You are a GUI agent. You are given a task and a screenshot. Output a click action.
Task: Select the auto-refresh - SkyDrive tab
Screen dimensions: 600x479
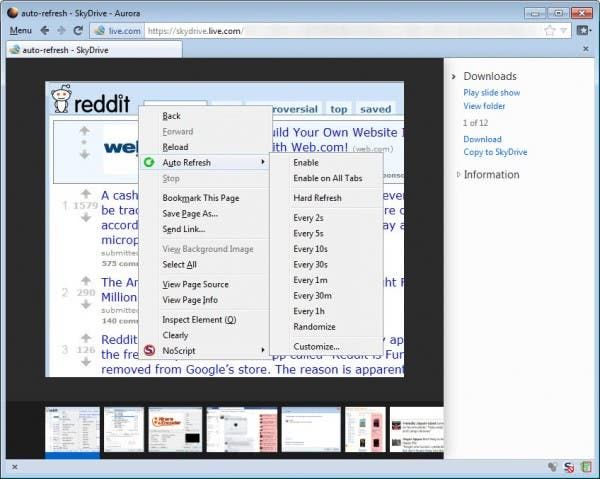point(94,50)
